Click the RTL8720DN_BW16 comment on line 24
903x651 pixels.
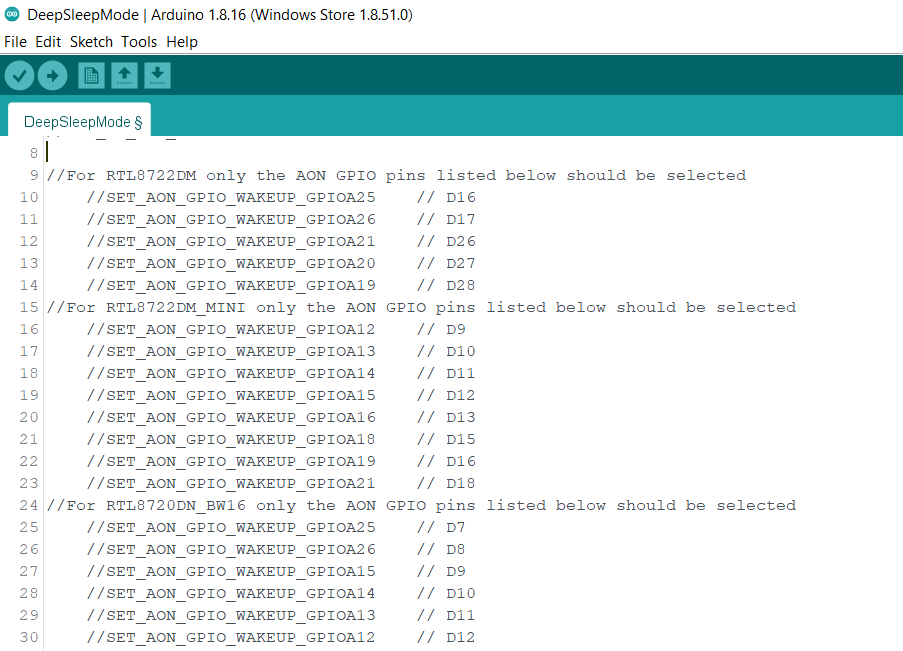click(422, 505)
